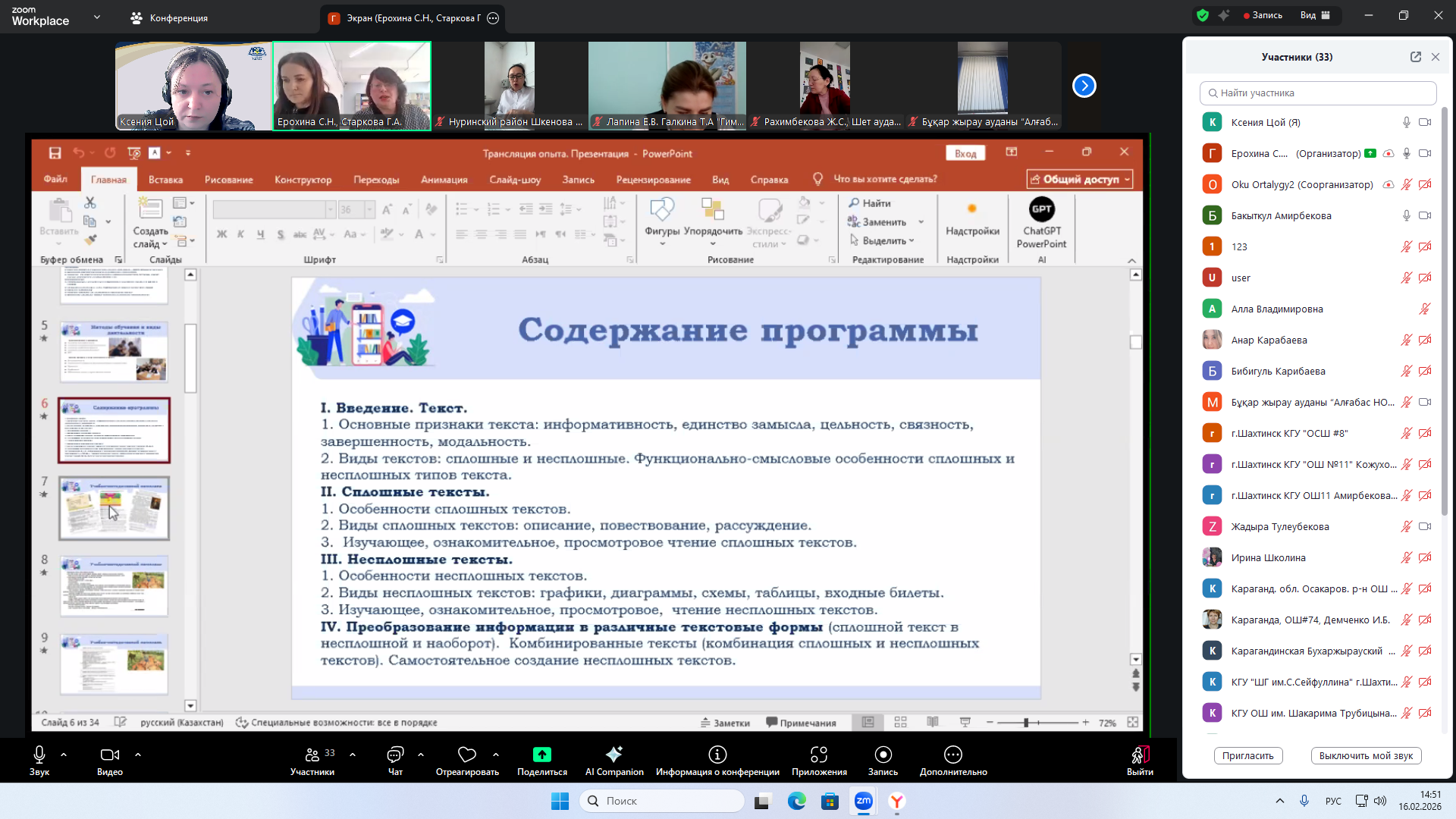Viewport: 1456px width, 819px height.
Task: Click the green Share screen icon
Action: pyautogui.click(x=541, y=755)
